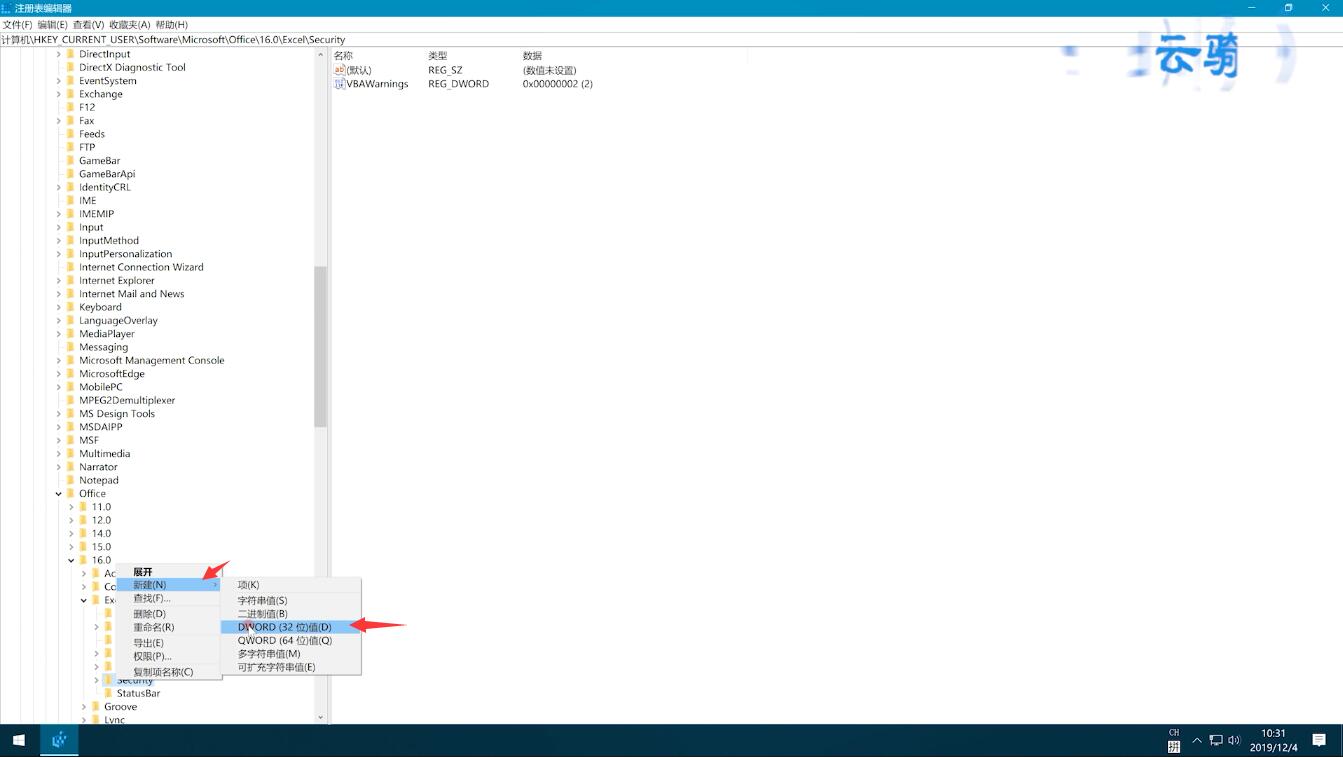Open the 帮助(H) menu
The width and height of the screenshot is (1343, 757).
click(171, 24)
